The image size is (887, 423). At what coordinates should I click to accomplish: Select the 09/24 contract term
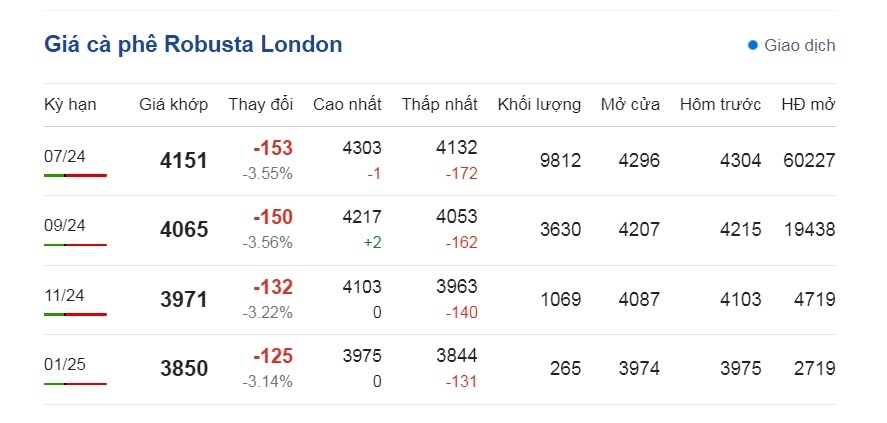[64, 225]
